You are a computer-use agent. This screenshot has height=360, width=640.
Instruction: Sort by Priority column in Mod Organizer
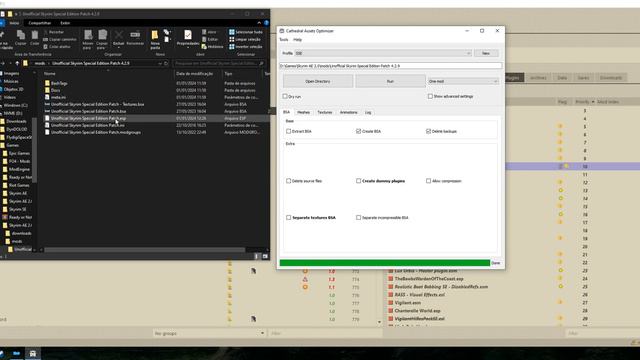tap(584, 102)
